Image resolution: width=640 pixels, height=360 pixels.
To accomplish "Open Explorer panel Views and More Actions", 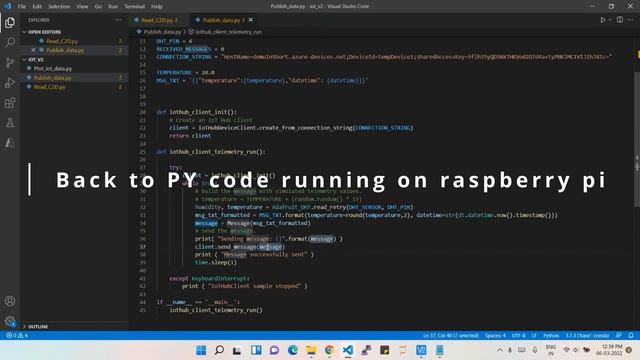I will 118,20.
